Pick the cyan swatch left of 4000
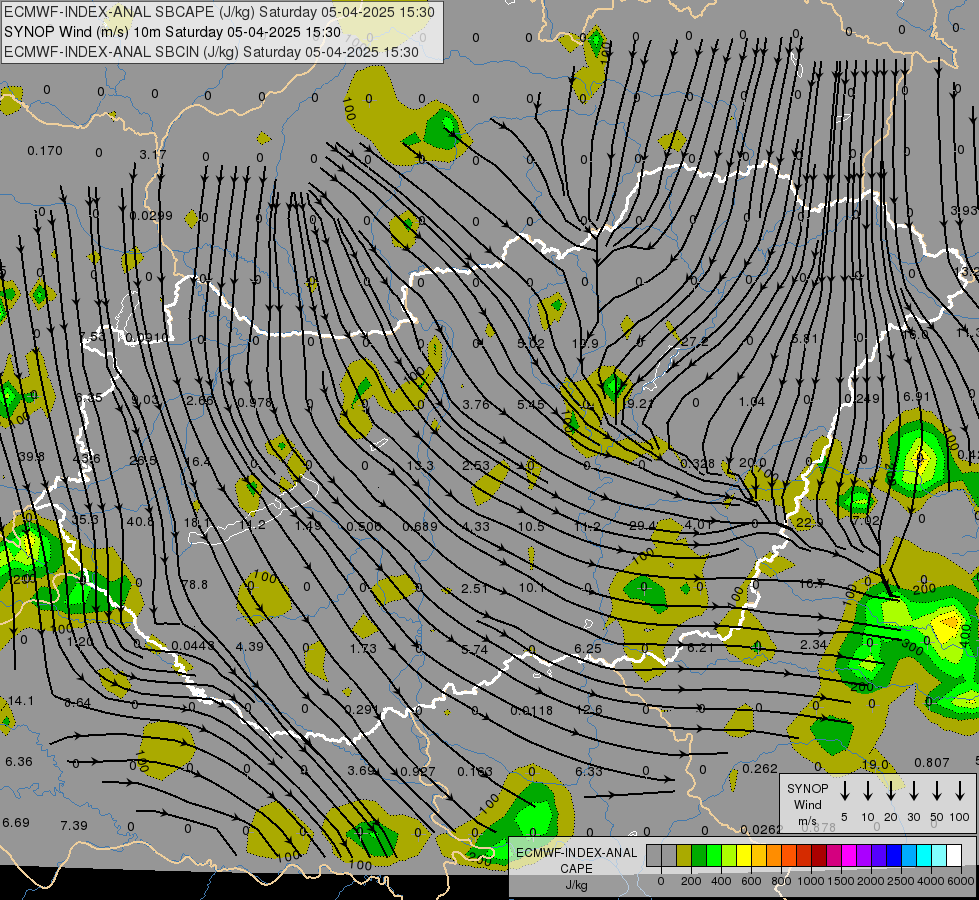The height and width of the screenshot is (900, 979). click(x=923, y=856)
